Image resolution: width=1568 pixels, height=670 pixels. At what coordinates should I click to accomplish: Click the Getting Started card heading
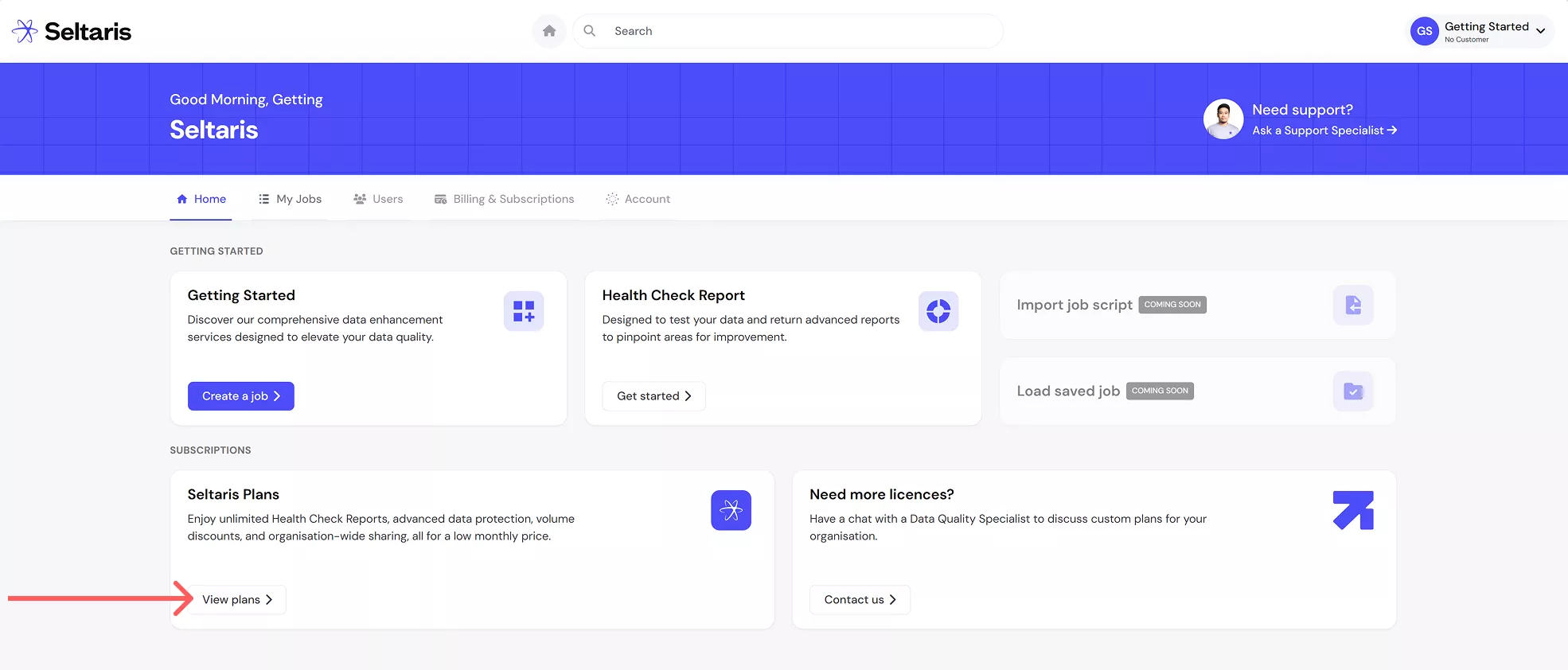(x=241, y=295)
